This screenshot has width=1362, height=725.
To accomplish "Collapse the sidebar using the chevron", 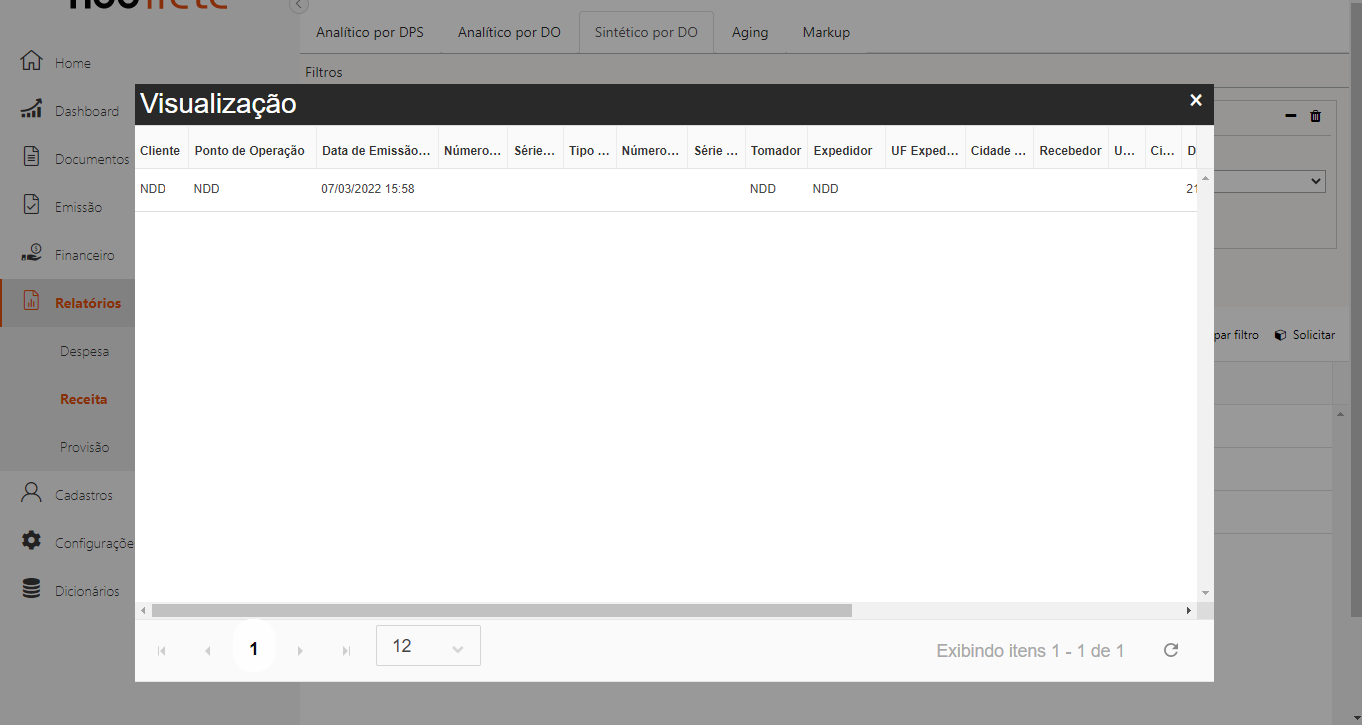I will coord(298,5).
